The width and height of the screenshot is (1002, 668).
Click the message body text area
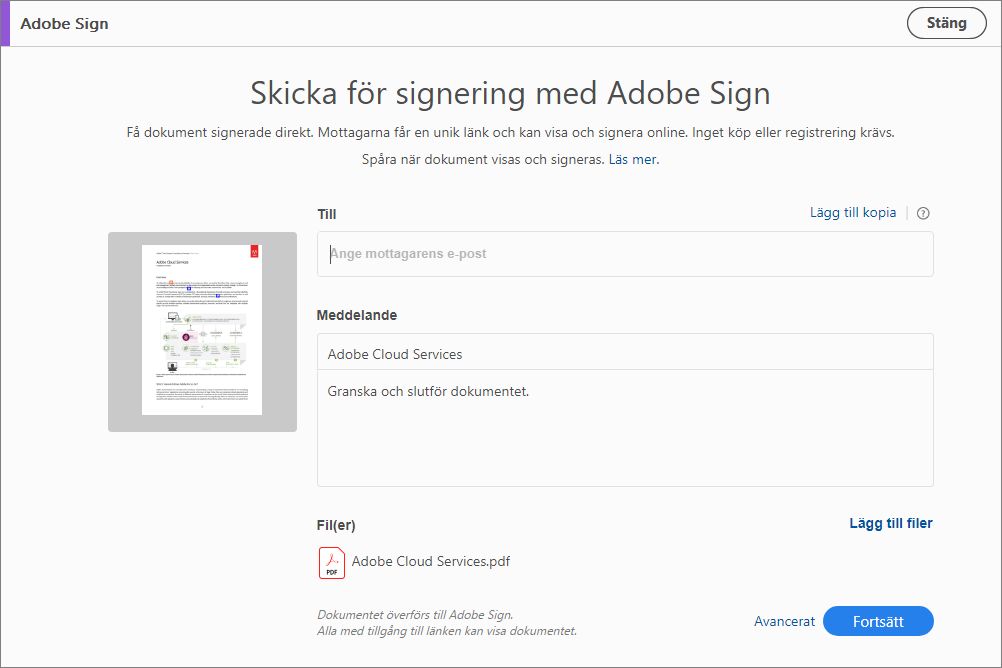pyautogui.click(x=625, y=430)
